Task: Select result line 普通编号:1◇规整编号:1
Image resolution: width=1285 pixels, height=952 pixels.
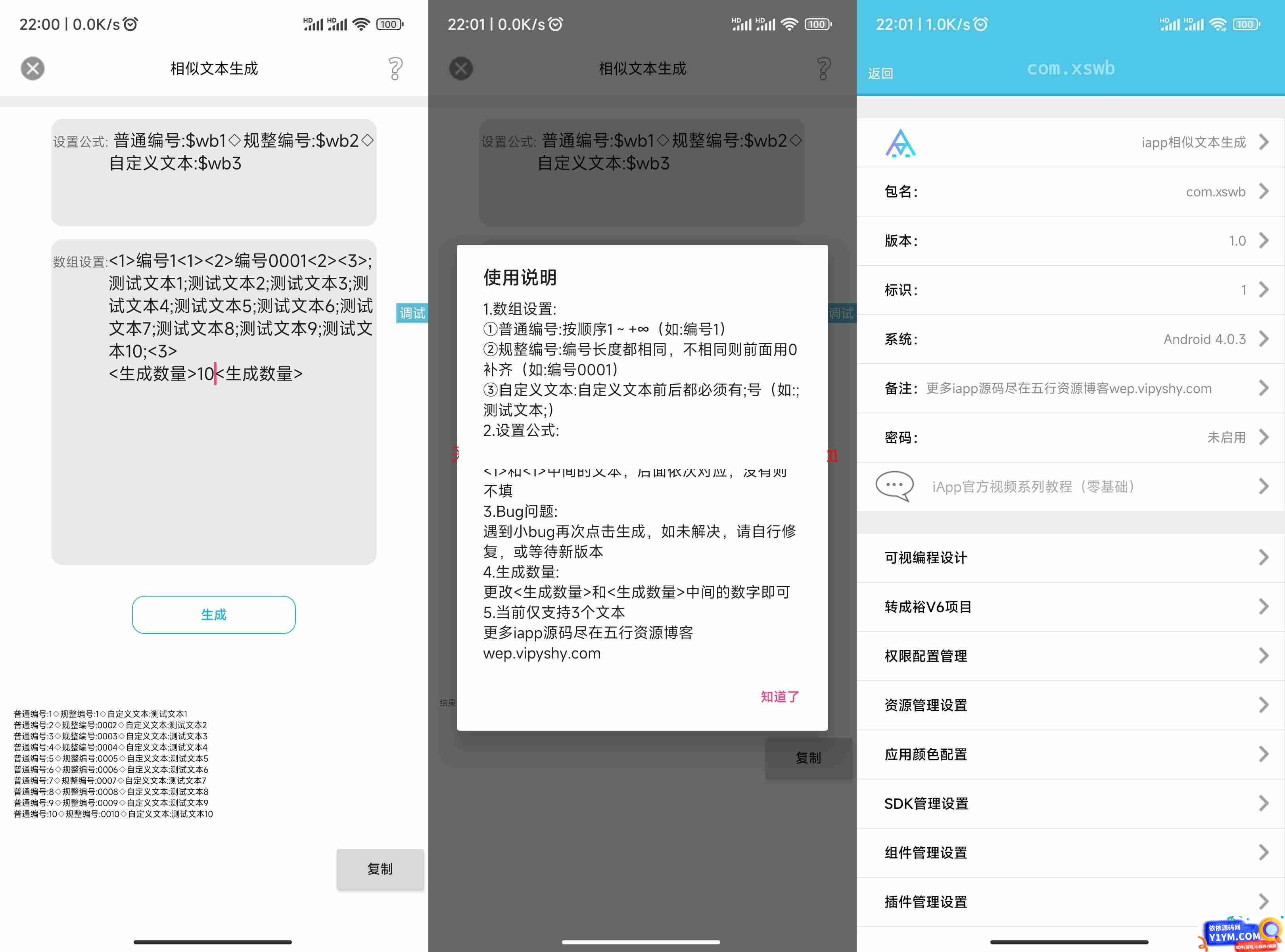Action: click(x=101, y=714)
